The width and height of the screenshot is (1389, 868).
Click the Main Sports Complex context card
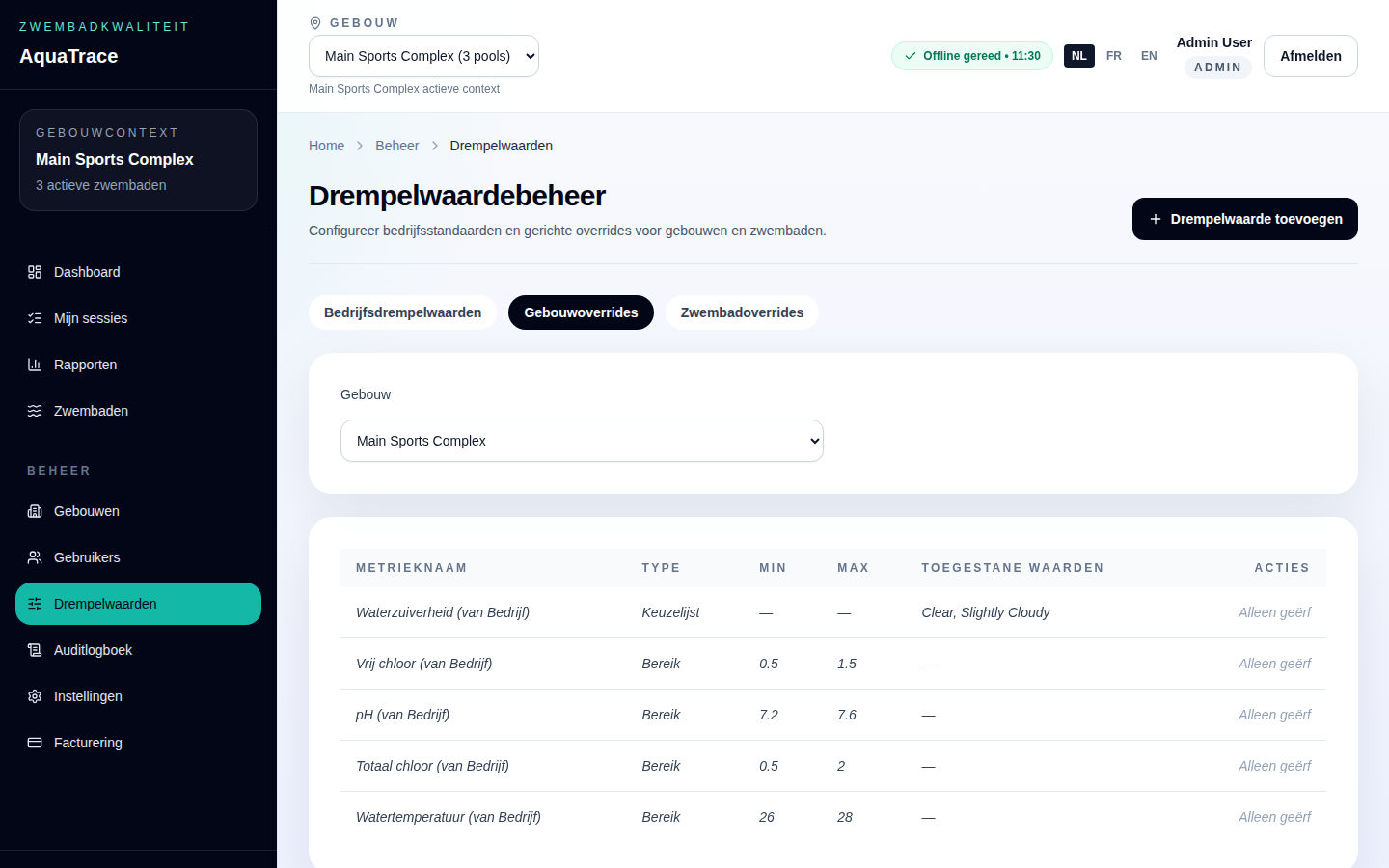138,160
